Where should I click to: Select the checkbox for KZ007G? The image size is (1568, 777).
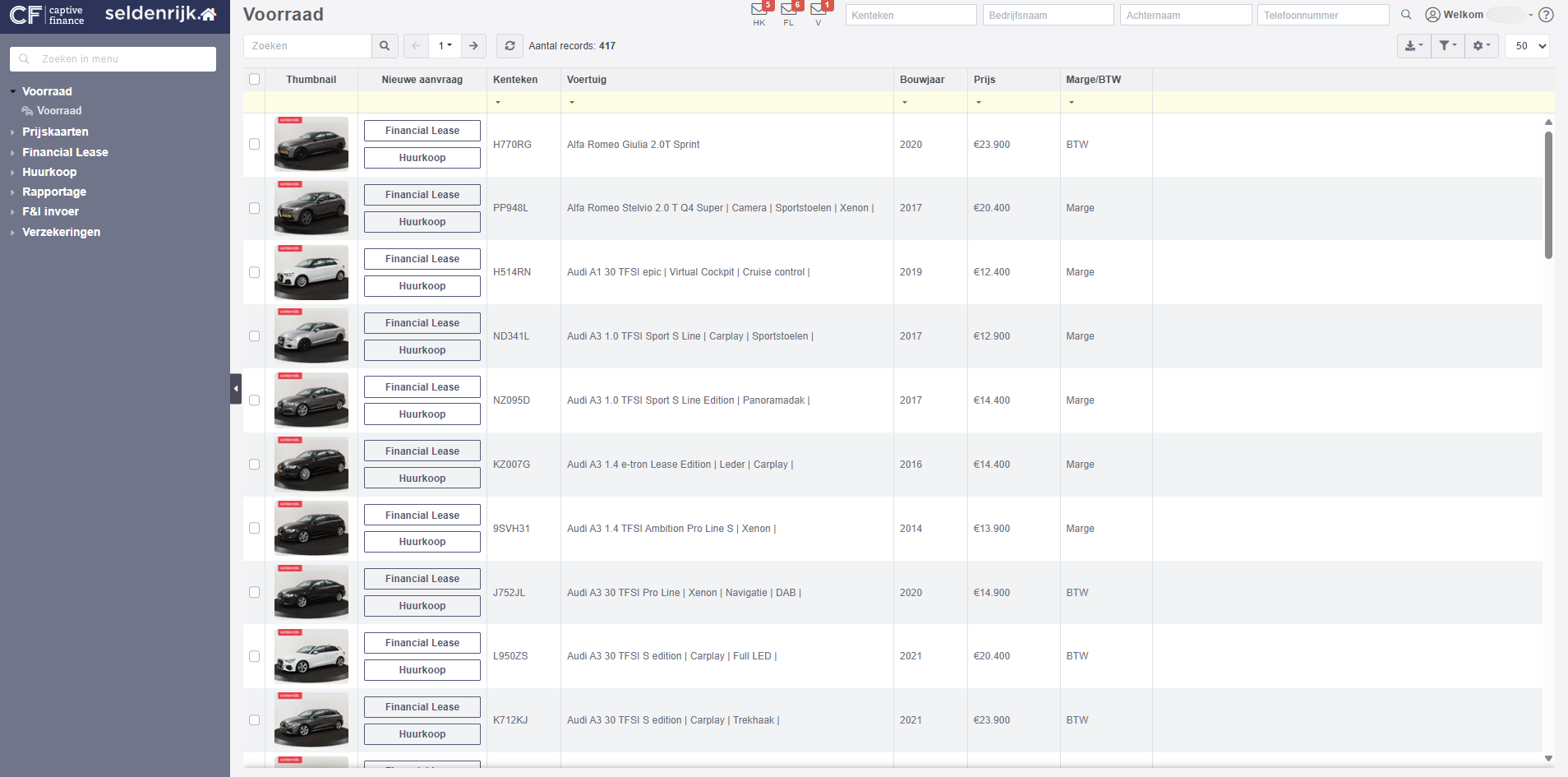[254, 465]
